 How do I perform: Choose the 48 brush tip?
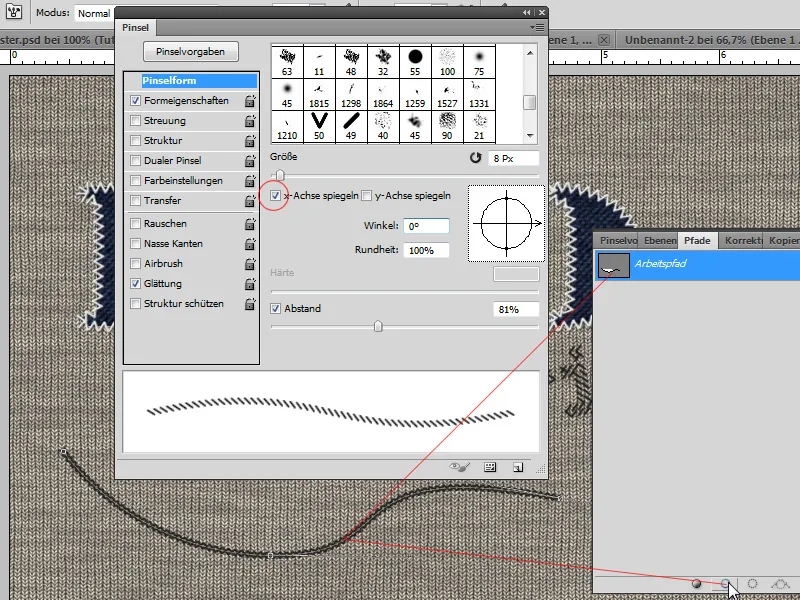pyautogui.click(x=351, y=62)
